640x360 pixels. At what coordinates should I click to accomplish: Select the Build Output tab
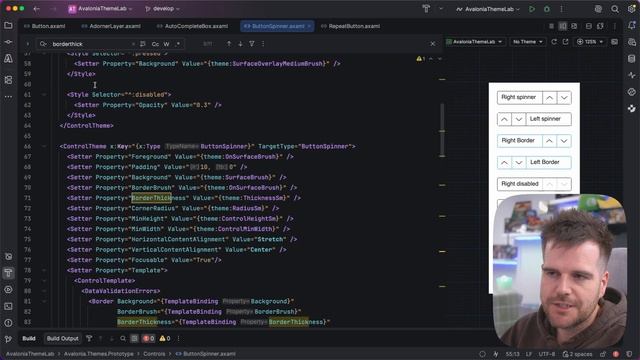click(62, 338)
